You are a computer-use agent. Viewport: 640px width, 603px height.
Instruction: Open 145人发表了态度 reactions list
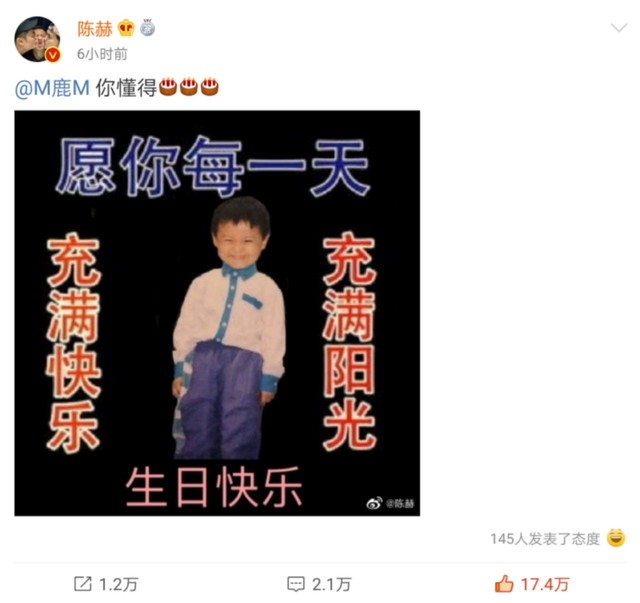545,538
